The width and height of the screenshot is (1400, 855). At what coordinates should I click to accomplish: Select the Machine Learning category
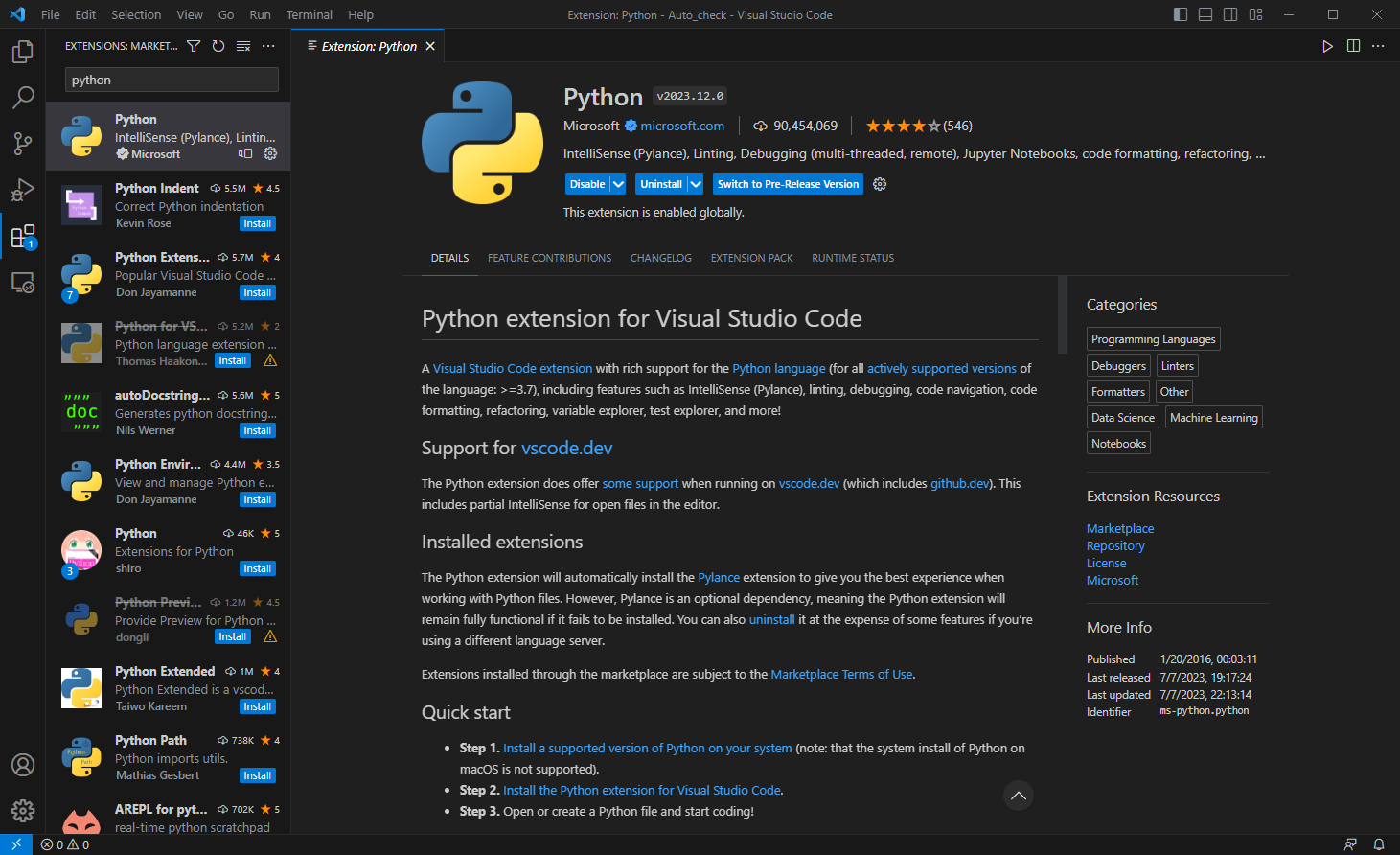[1214, 417]
